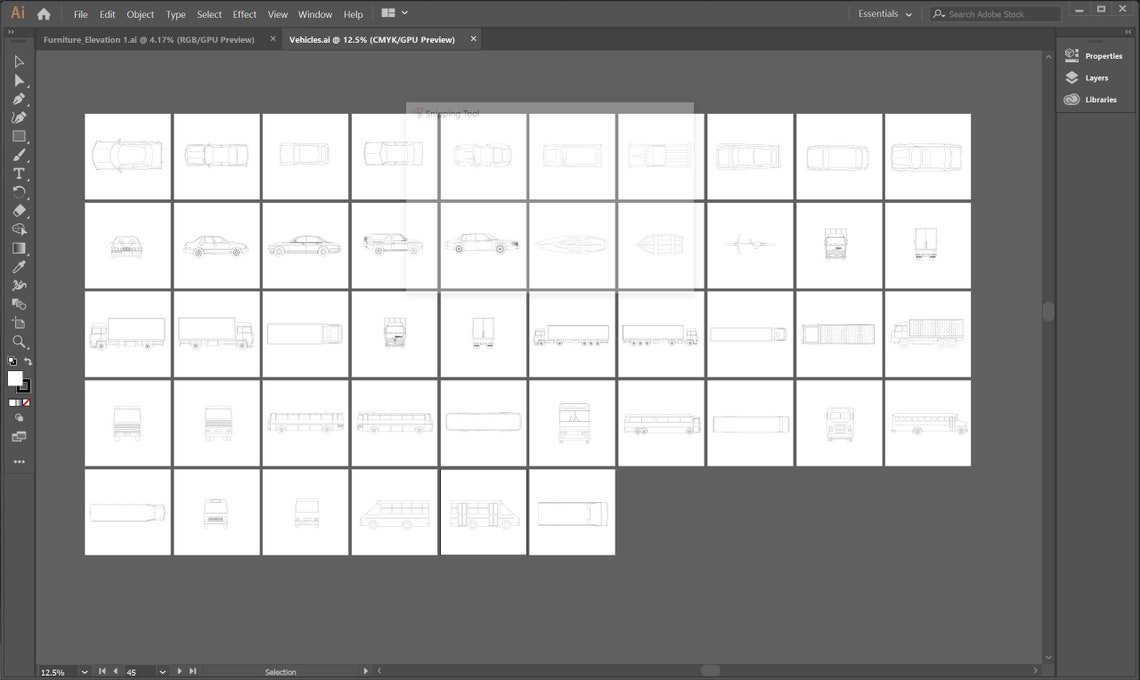Apply None to the stroke color
The height and width of the screenshot is (680, 1140).
point(25,402)
